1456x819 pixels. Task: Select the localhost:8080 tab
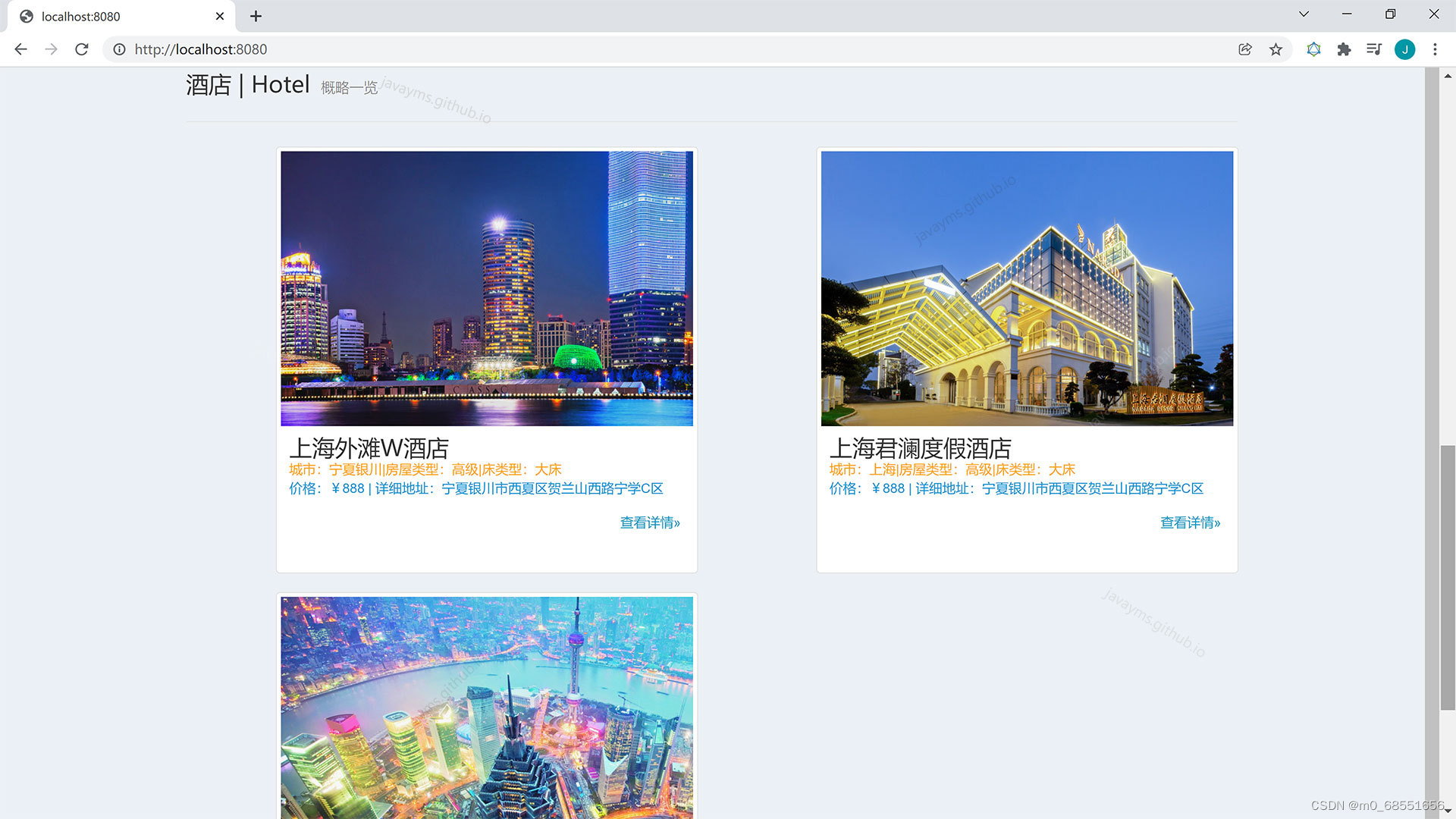pos(121,16)
